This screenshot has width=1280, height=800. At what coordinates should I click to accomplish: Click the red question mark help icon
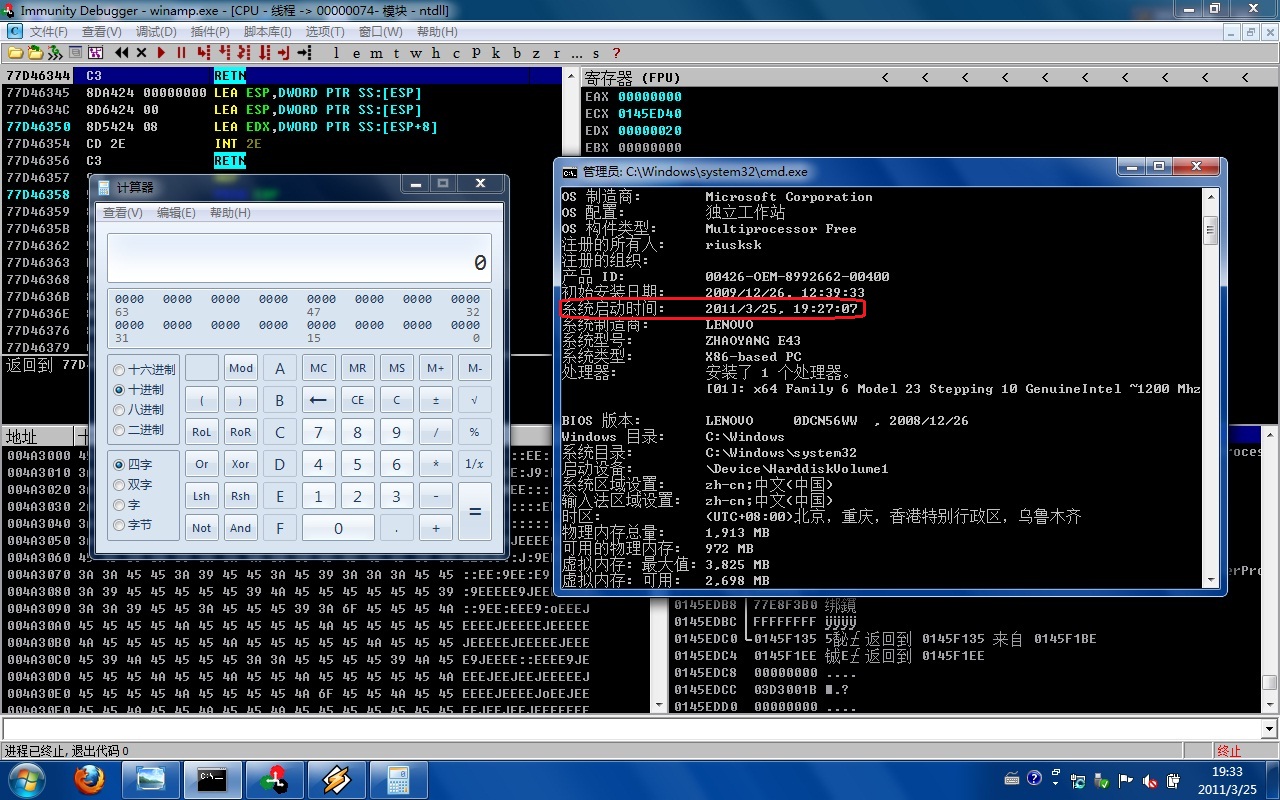pos(615,53)
